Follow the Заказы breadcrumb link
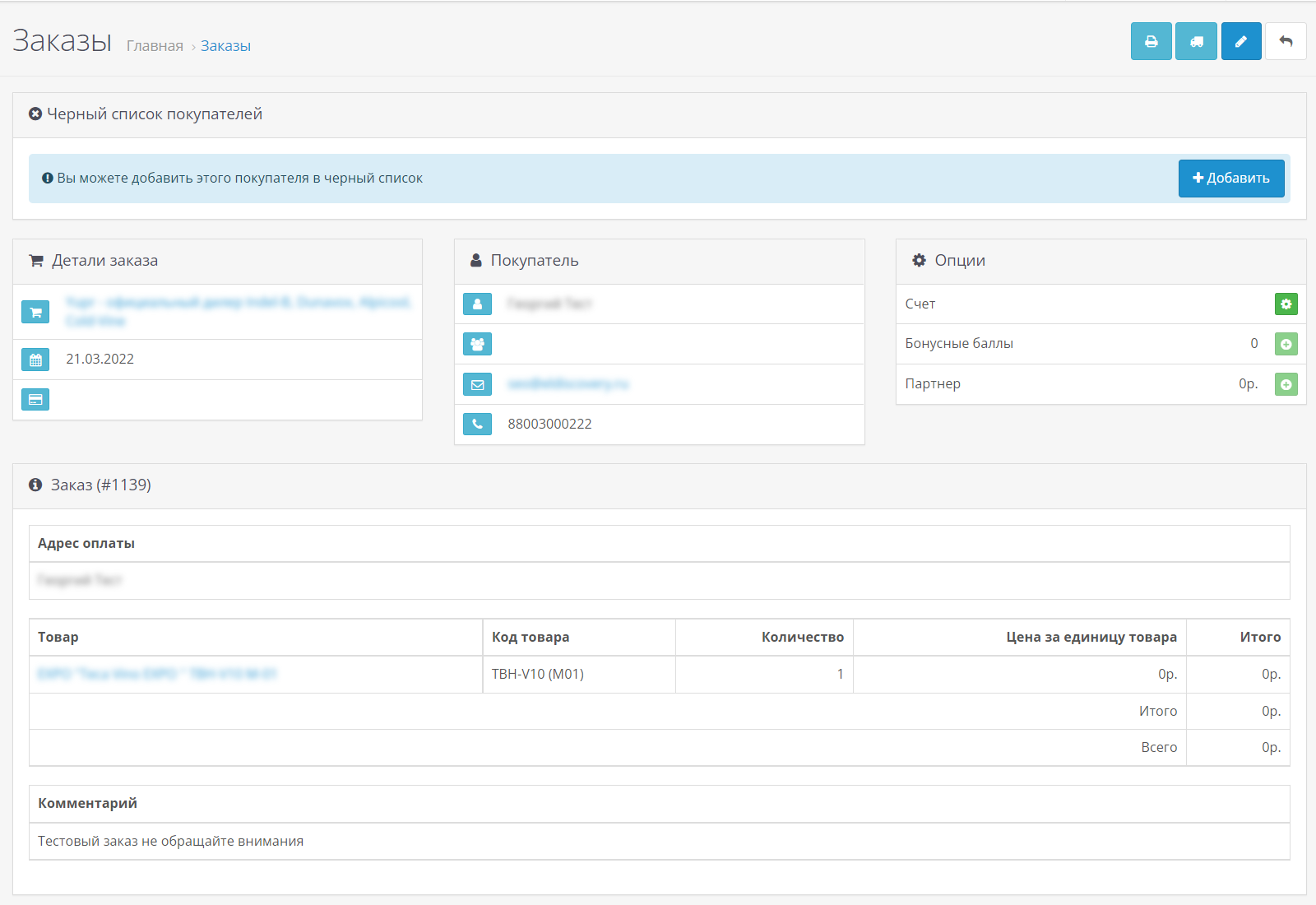The height and width of the screenshot is (905, 1316). coord(225,46)
